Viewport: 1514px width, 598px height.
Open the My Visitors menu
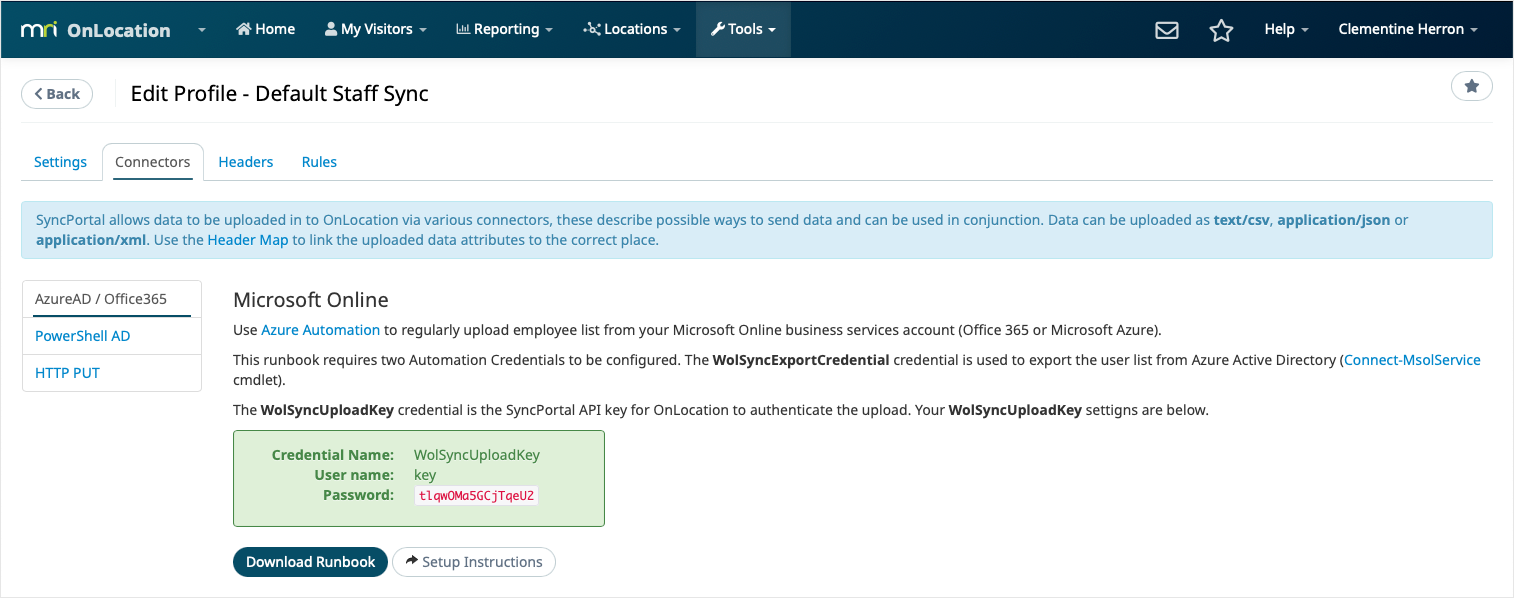point(375,29)
